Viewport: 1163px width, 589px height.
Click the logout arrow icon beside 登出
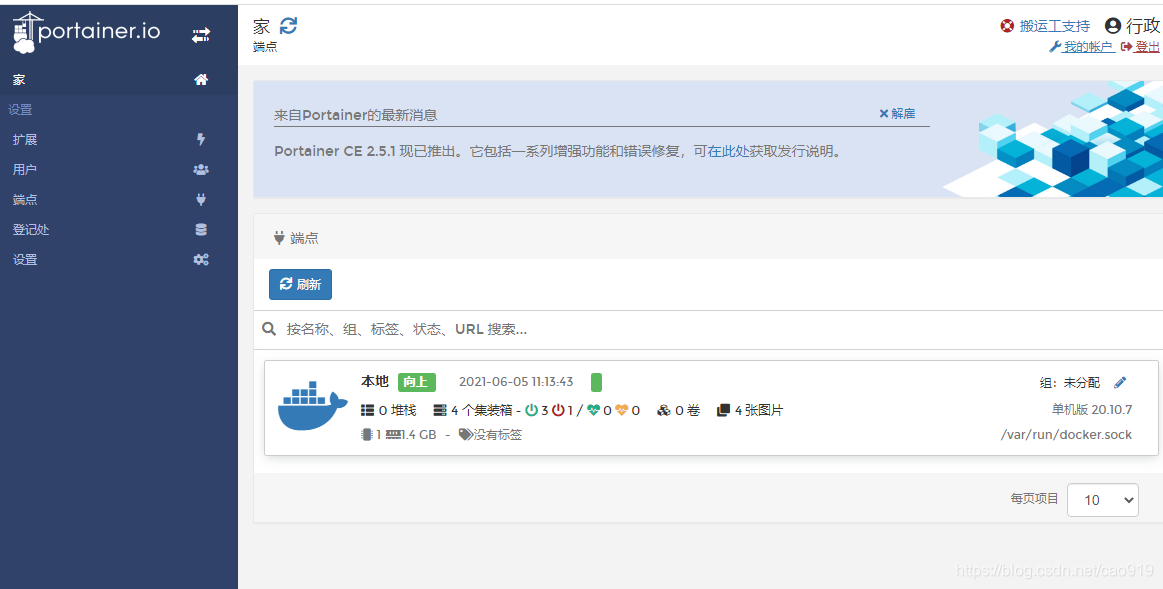click(1126, 47)
